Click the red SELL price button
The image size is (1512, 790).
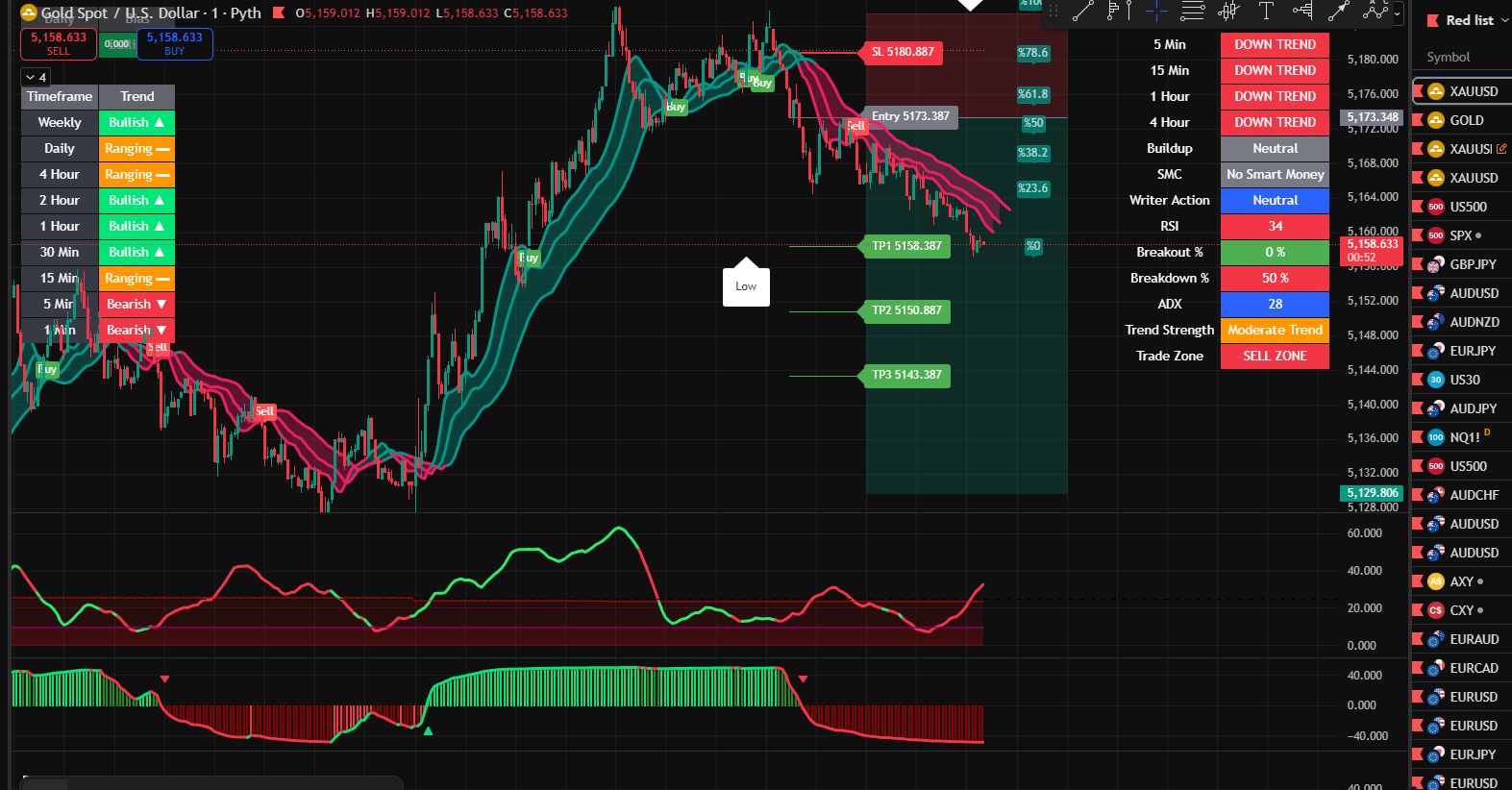(x=59, y=44)
